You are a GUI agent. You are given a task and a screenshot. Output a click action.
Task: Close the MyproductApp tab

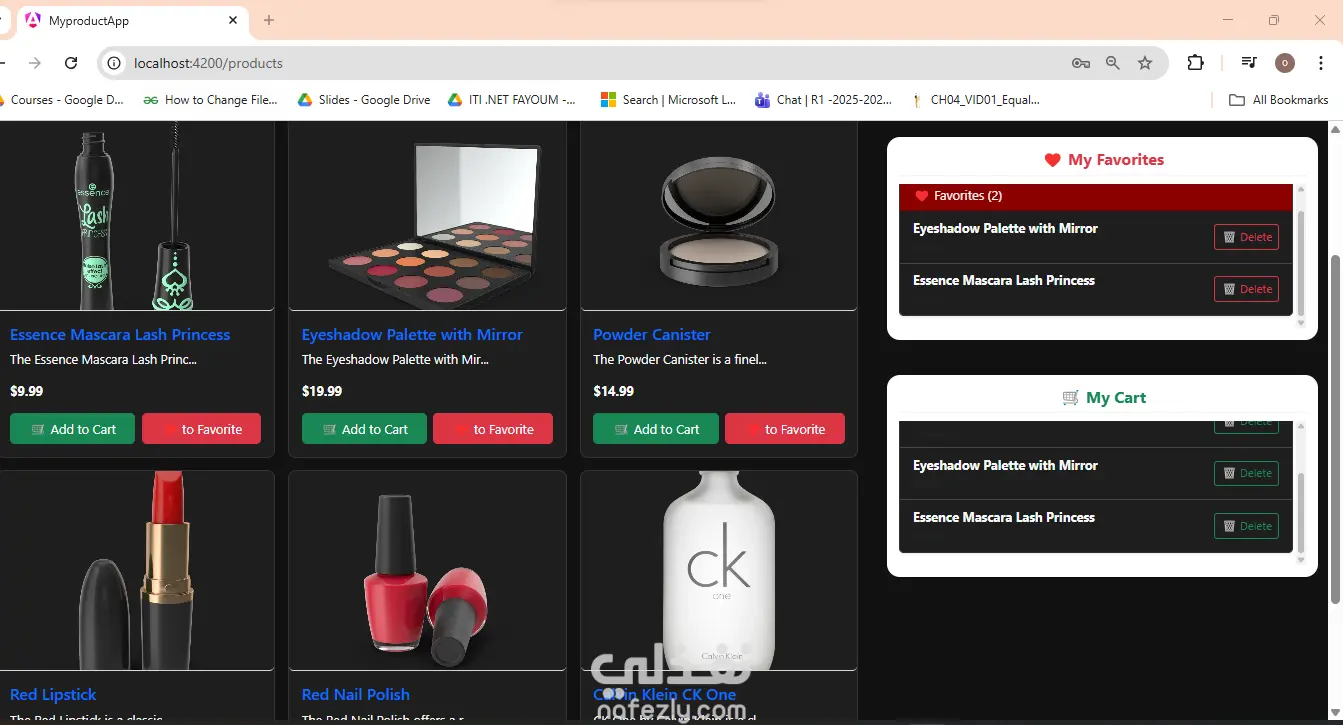(233, 20)
